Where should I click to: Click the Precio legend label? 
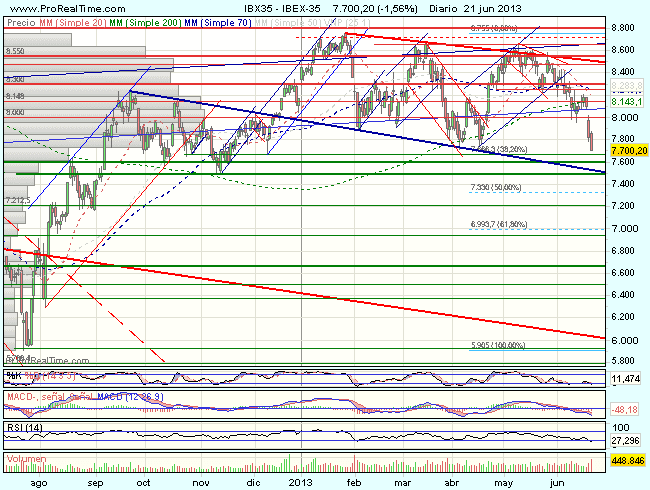18,22
